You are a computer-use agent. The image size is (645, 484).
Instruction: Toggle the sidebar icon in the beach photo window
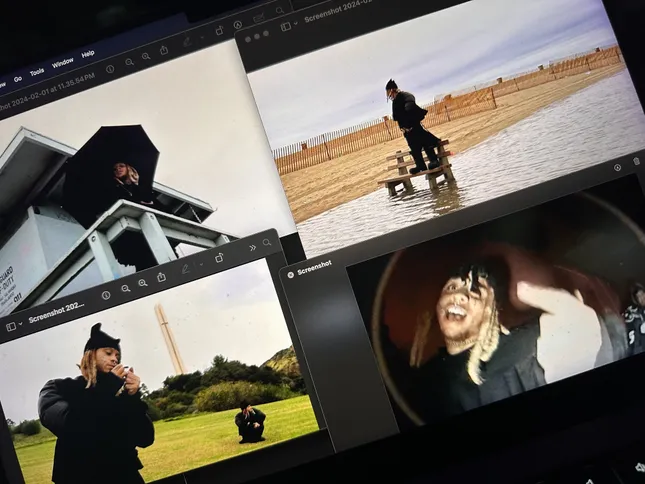point(285,27)
